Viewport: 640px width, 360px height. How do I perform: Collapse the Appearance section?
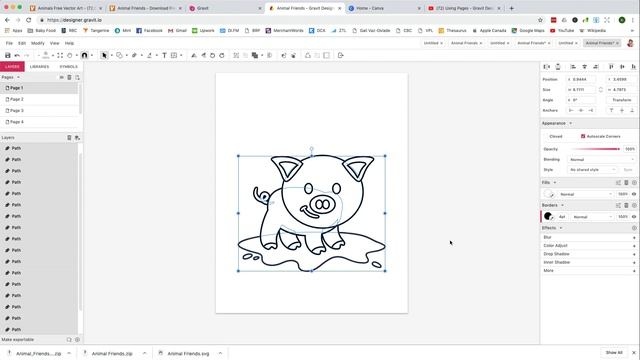pos(571,123)
